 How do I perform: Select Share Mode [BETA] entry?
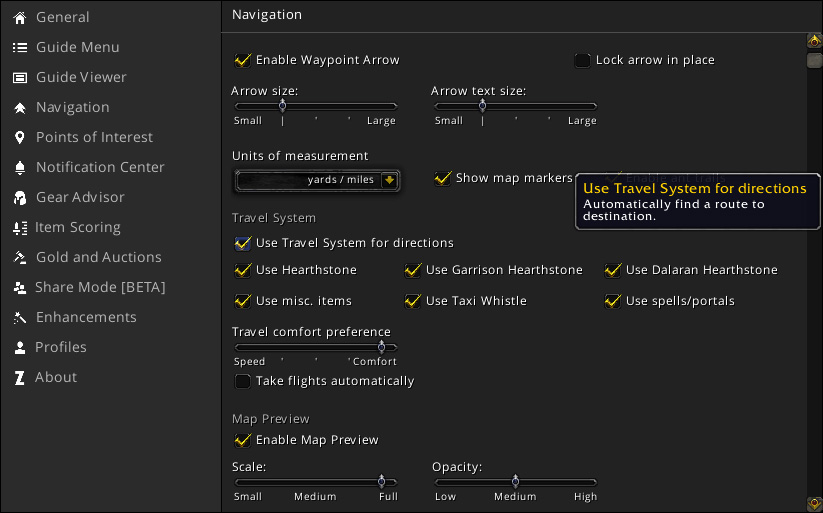coord(100,287)
